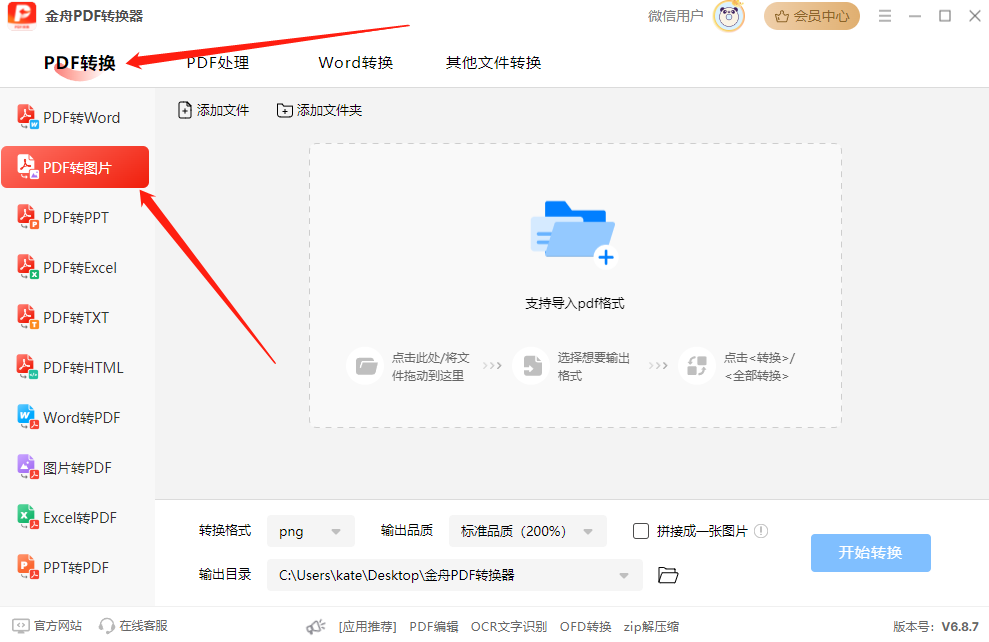This screenshot has height=642, width=989.
Task: Open the OCR文字识别 link
Action: click(509, 626)
